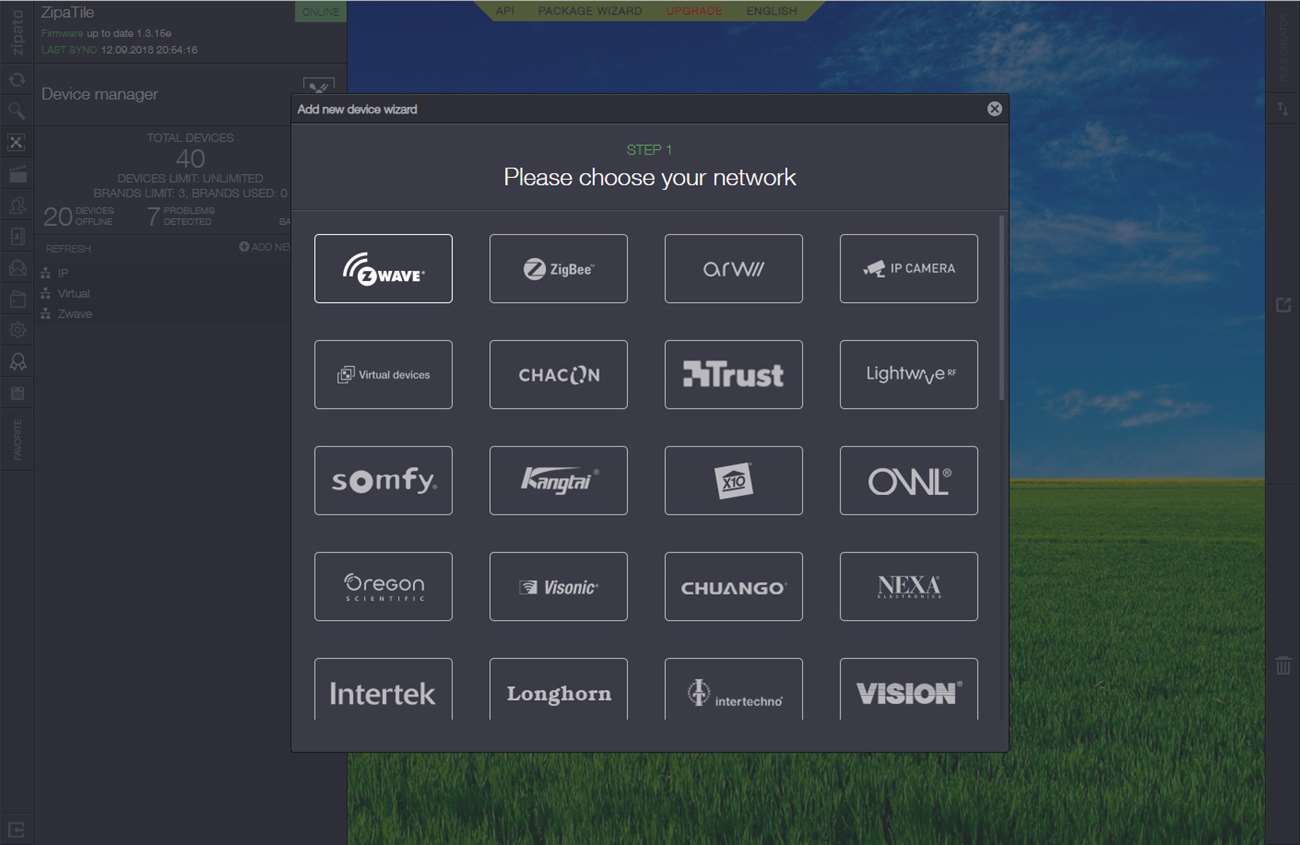Click the Refresh link in Device manager

(68, 248)
